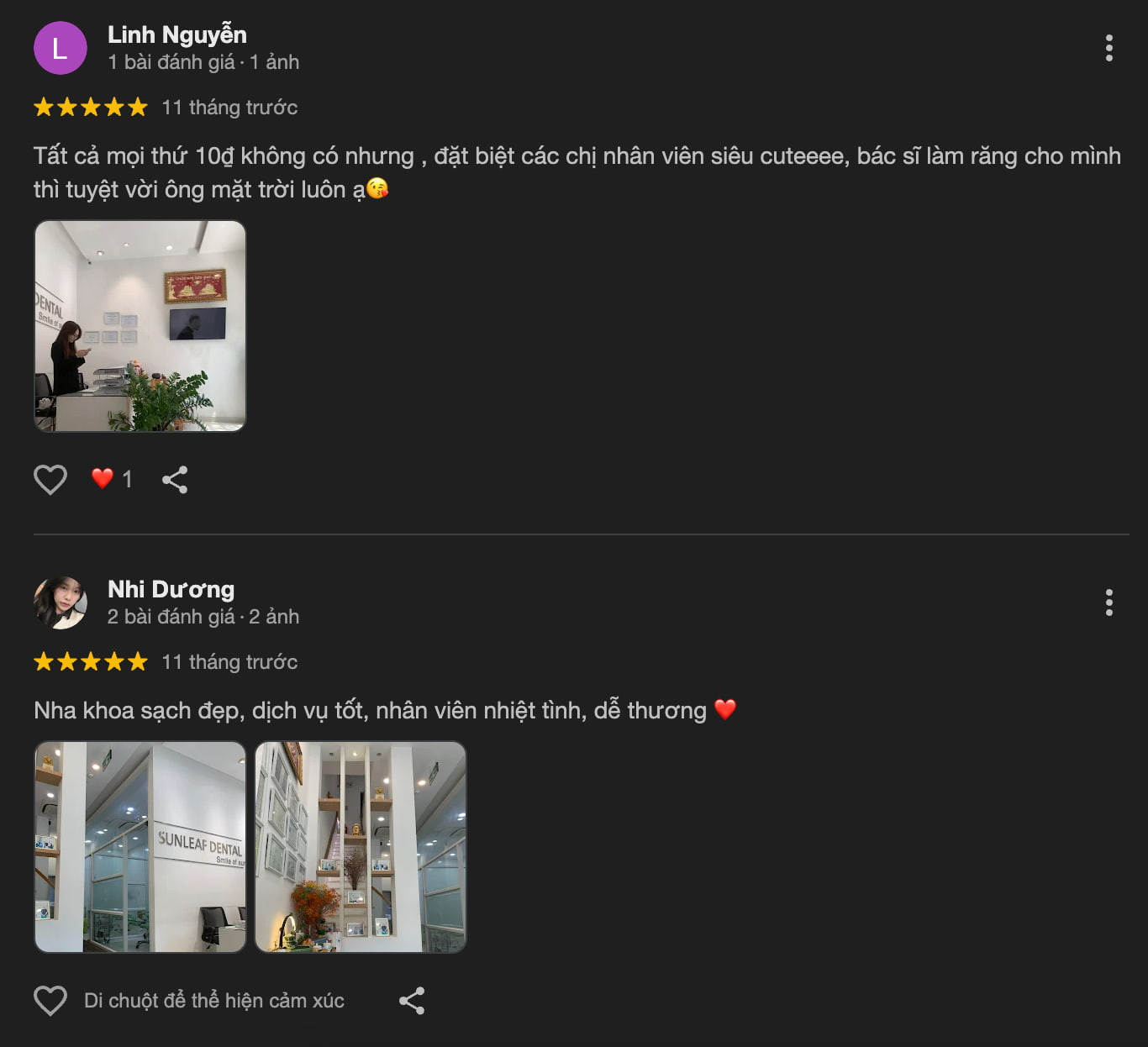Image resolution: width=1148 pixels, height=1047 pixels.
Task: Open the three-dot menu on Linh Nguyễn's review
Action: click(x=1109, y=48)
